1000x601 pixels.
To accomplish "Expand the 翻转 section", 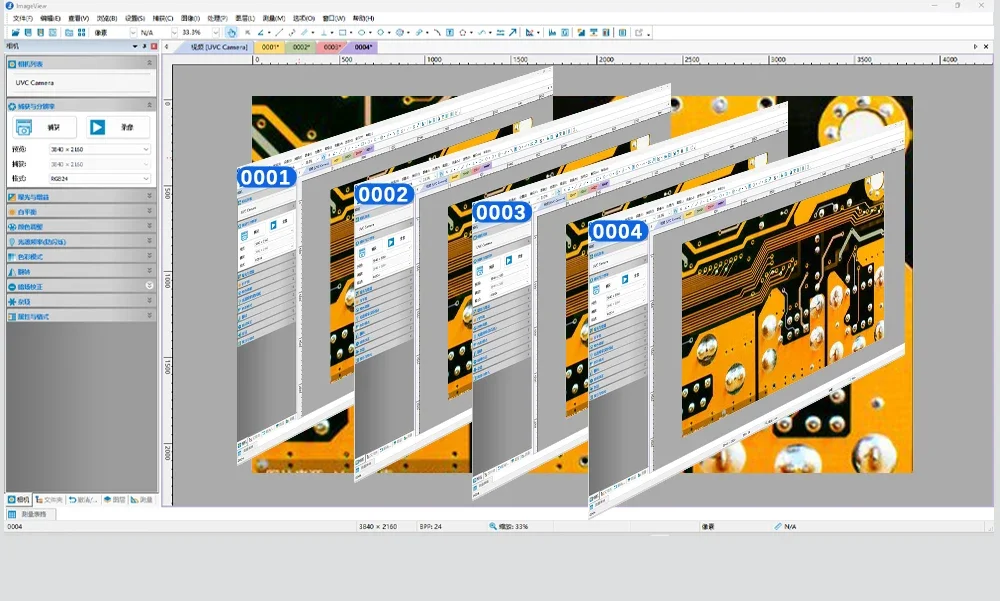I will click(81, 271).
